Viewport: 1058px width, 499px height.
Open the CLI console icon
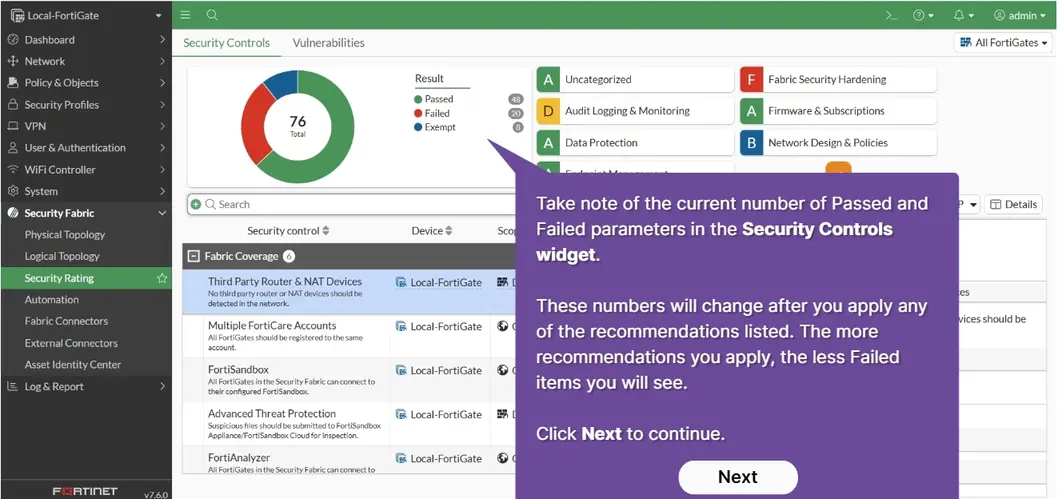(x=891, y=16)
